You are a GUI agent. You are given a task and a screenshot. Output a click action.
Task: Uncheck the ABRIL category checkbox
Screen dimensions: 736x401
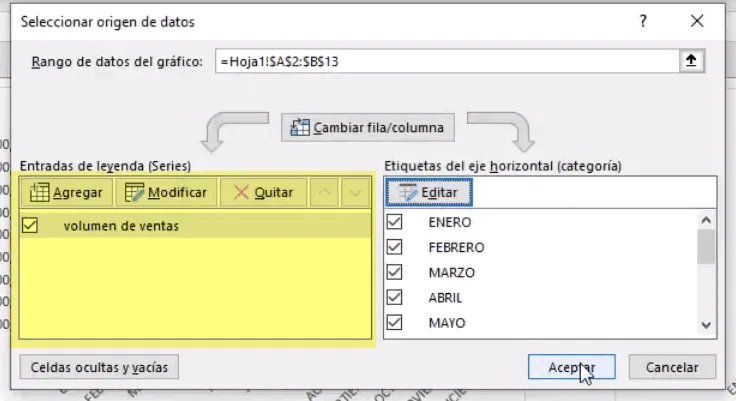394,297
